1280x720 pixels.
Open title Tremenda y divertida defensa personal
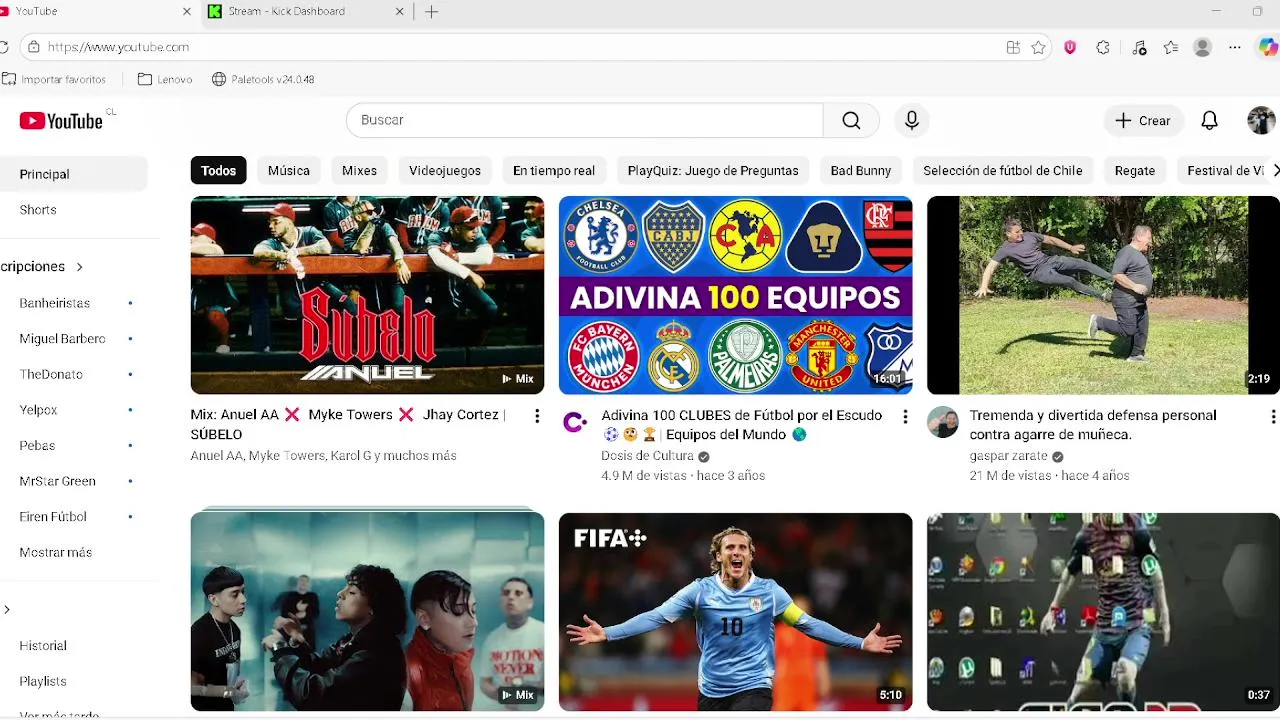click(1093, 425)
